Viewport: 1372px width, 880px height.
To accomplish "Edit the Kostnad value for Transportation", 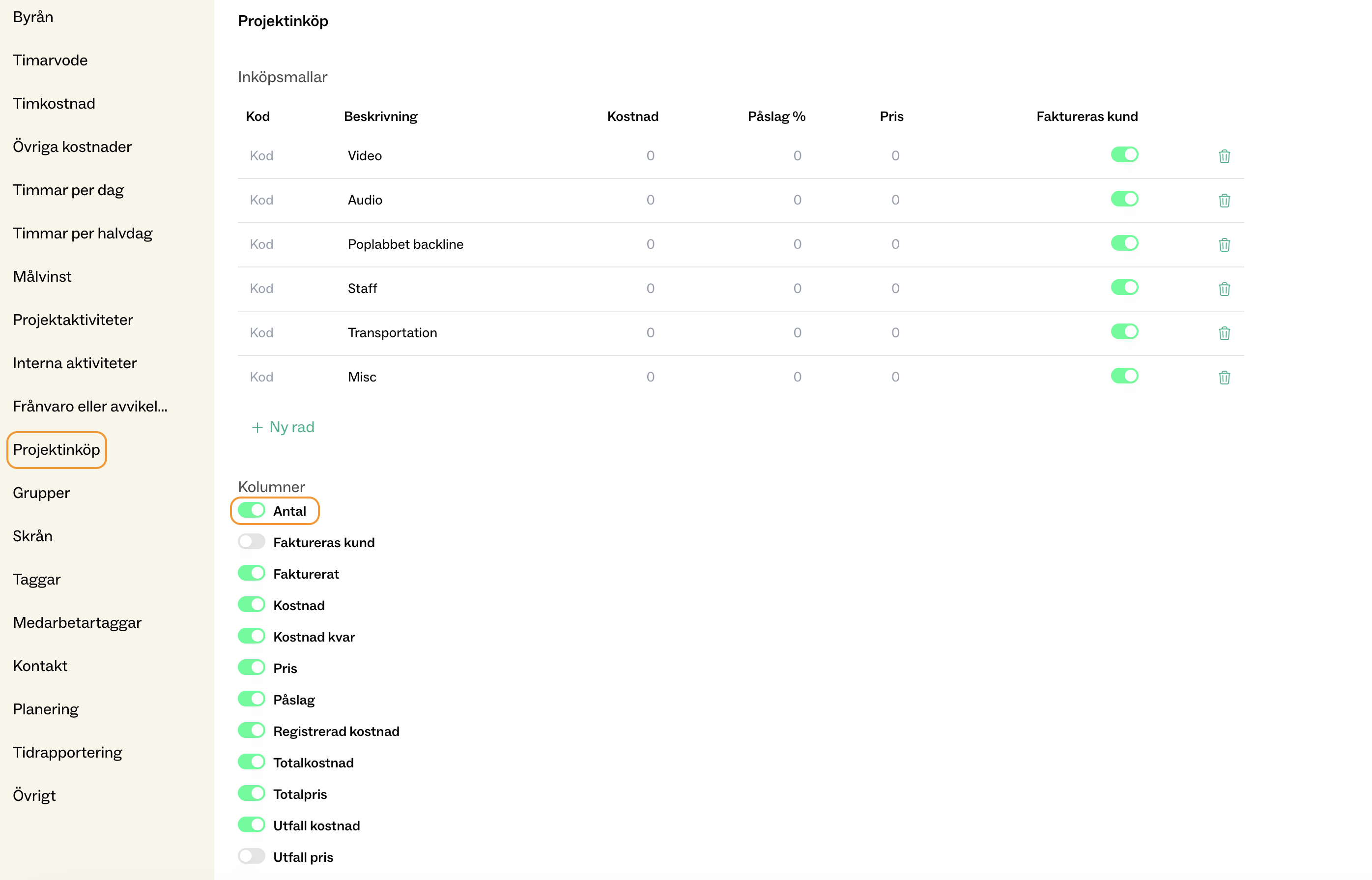I will click(650, 332).
